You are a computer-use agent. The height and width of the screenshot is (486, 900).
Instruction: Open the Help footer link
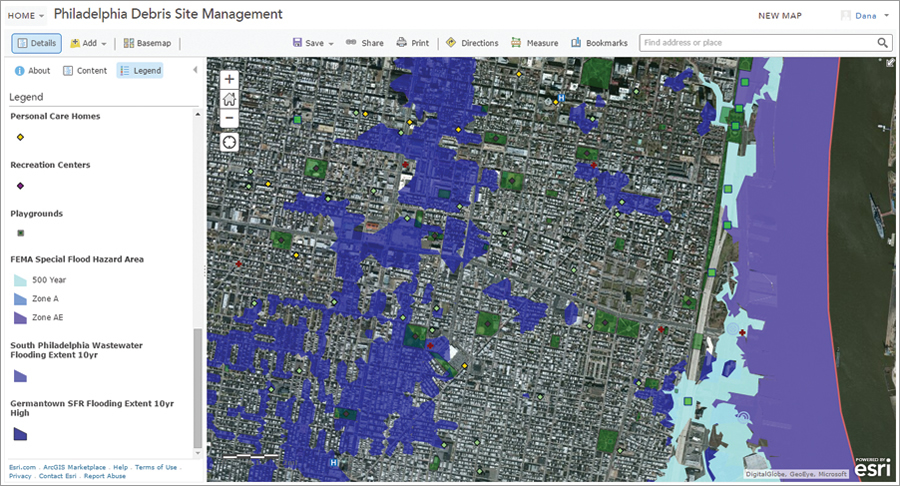(x=121, y=467)
